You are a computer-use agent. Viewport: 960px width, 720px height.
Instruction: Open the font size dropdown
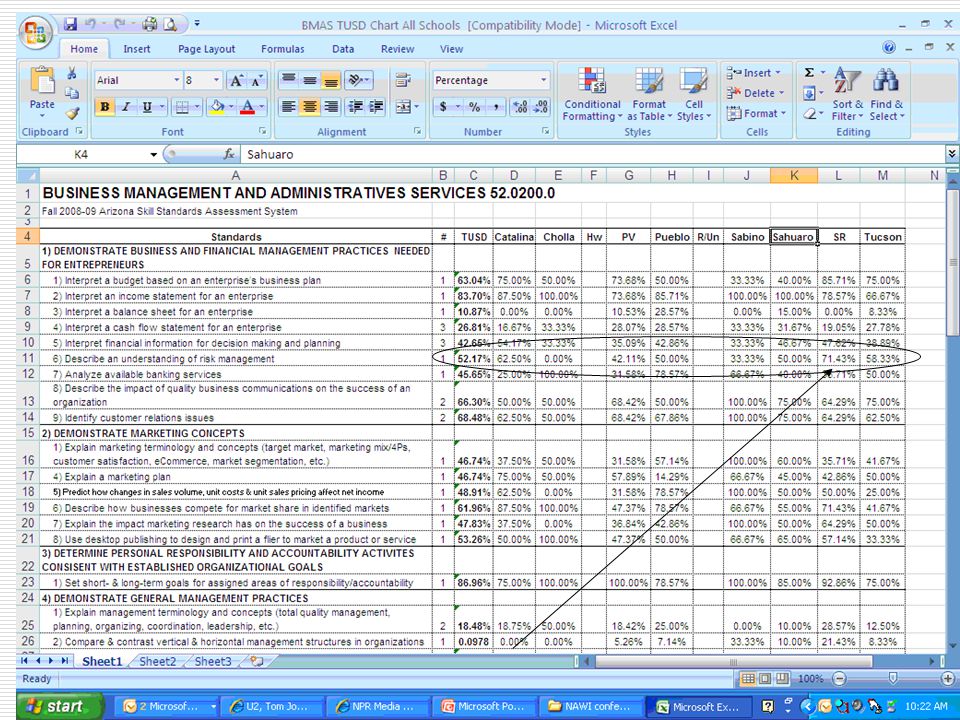[217, 80]
